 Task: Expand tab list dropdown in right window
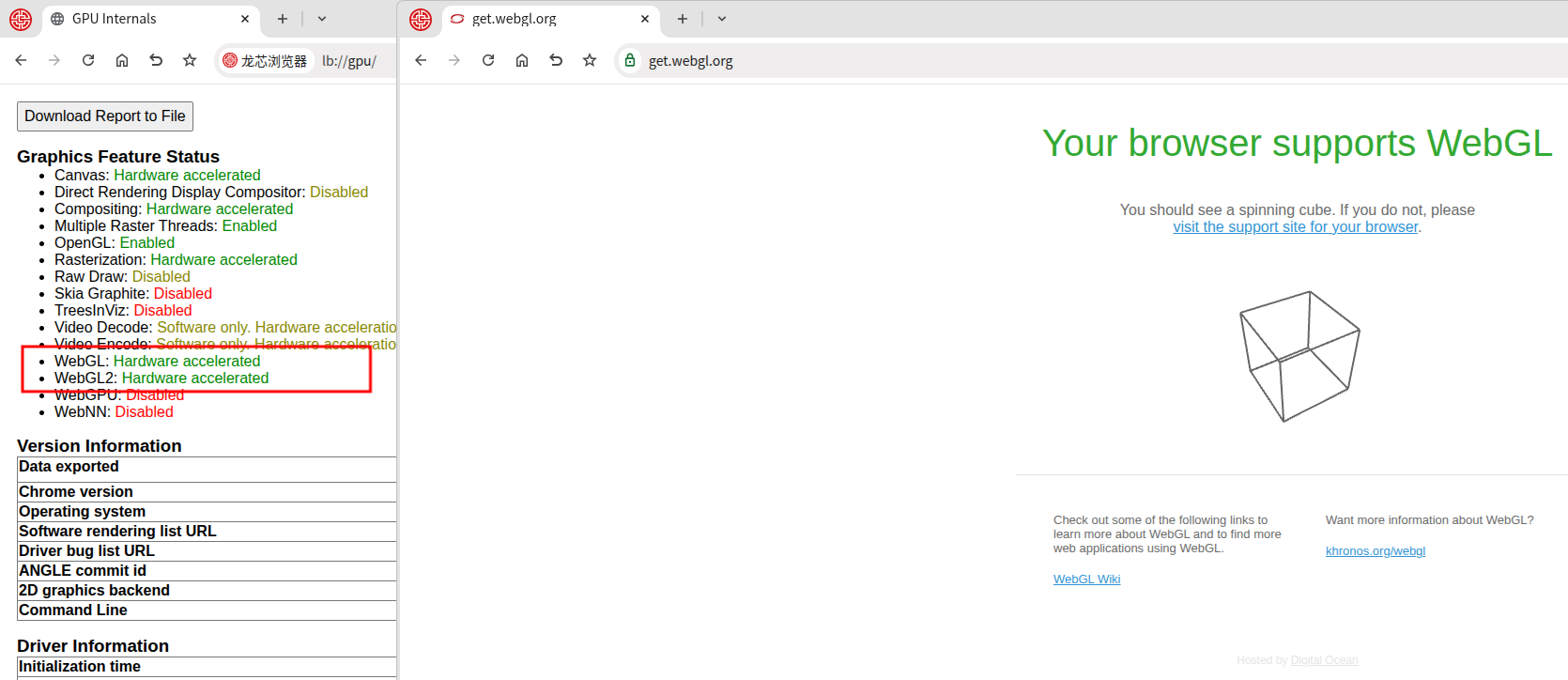[x=722, y=19]
